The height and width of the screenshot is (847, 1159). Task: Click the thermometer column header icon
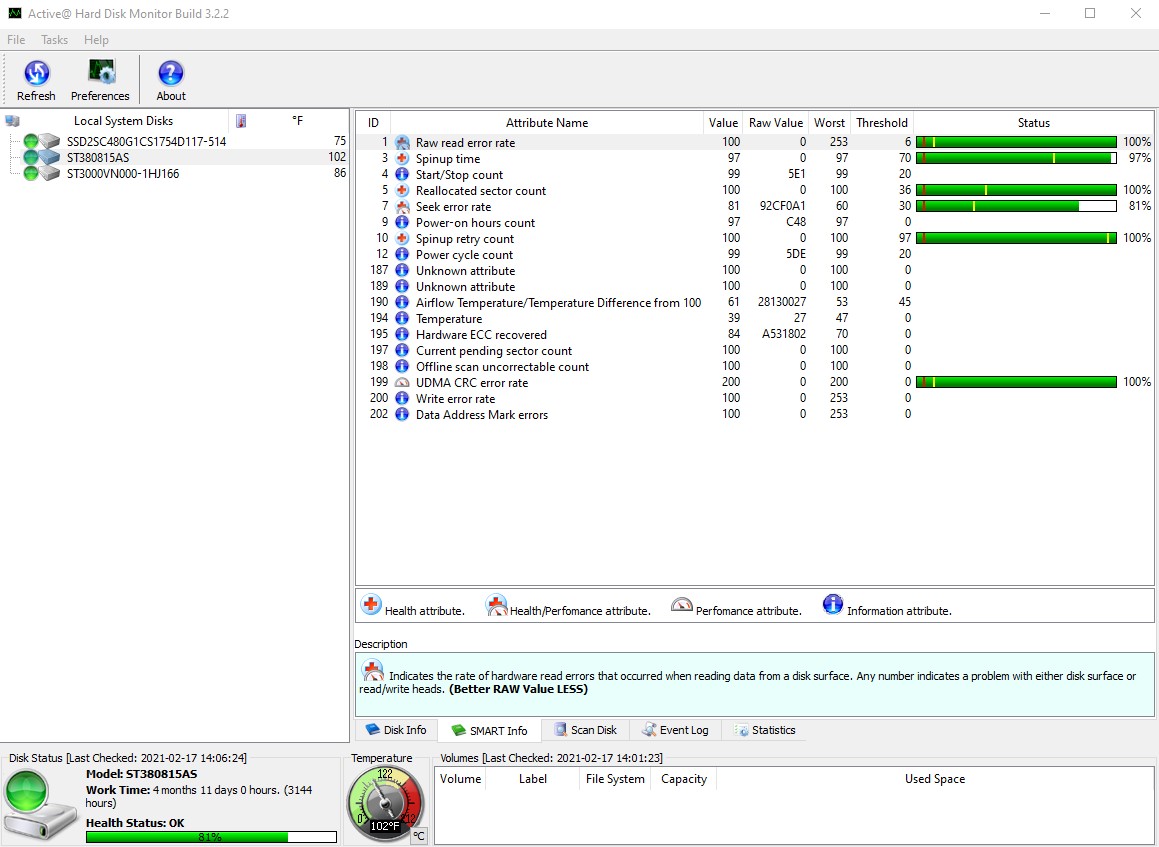(x=241, y=121)
